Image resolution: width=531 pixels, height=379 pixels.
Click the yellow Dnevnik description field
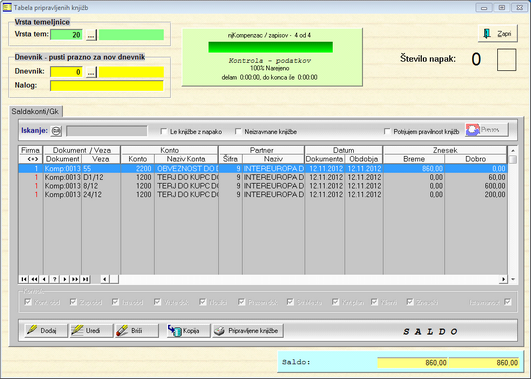click(131, 72)
